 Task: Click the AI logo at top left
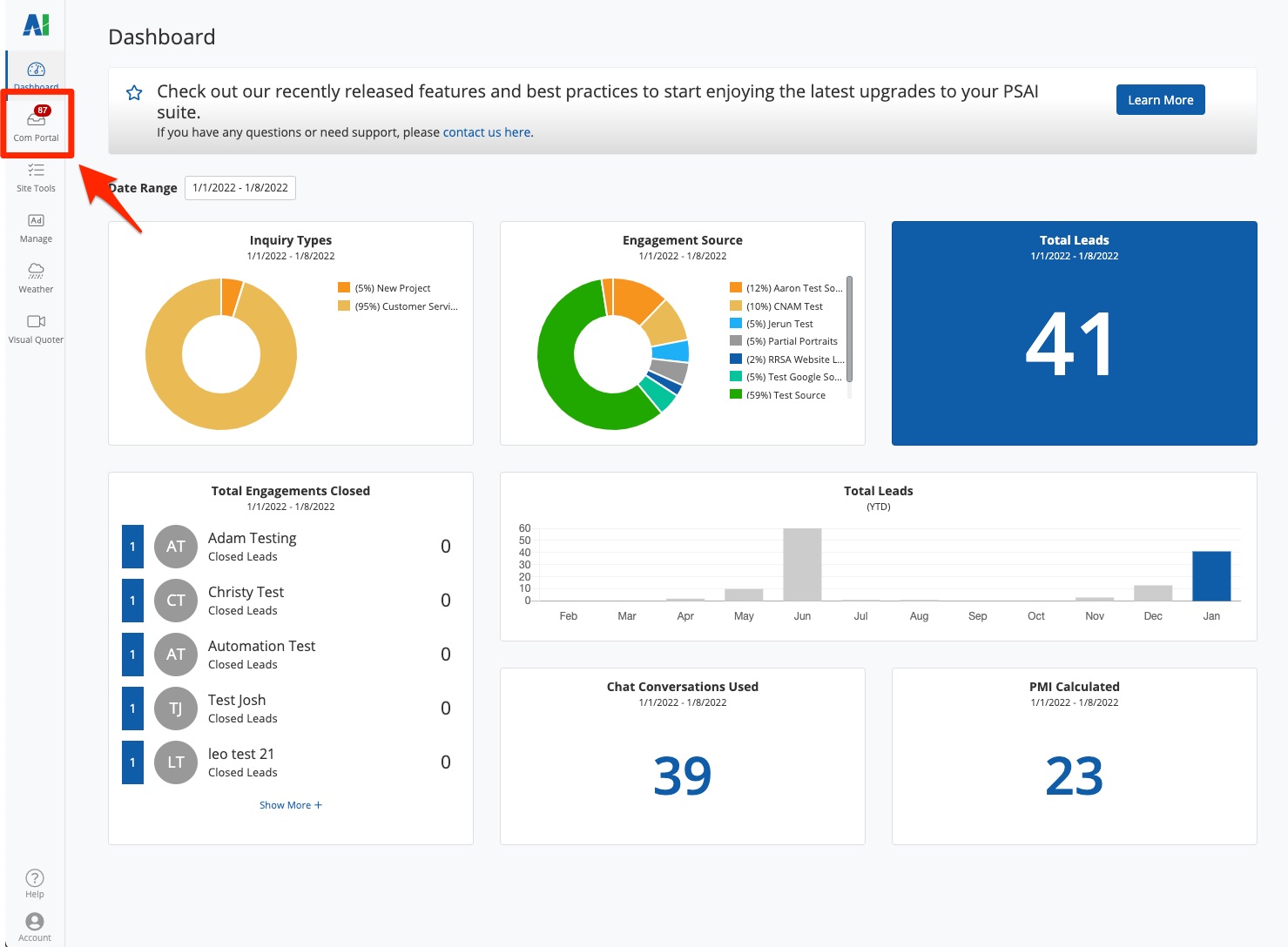tap(36, 25)
